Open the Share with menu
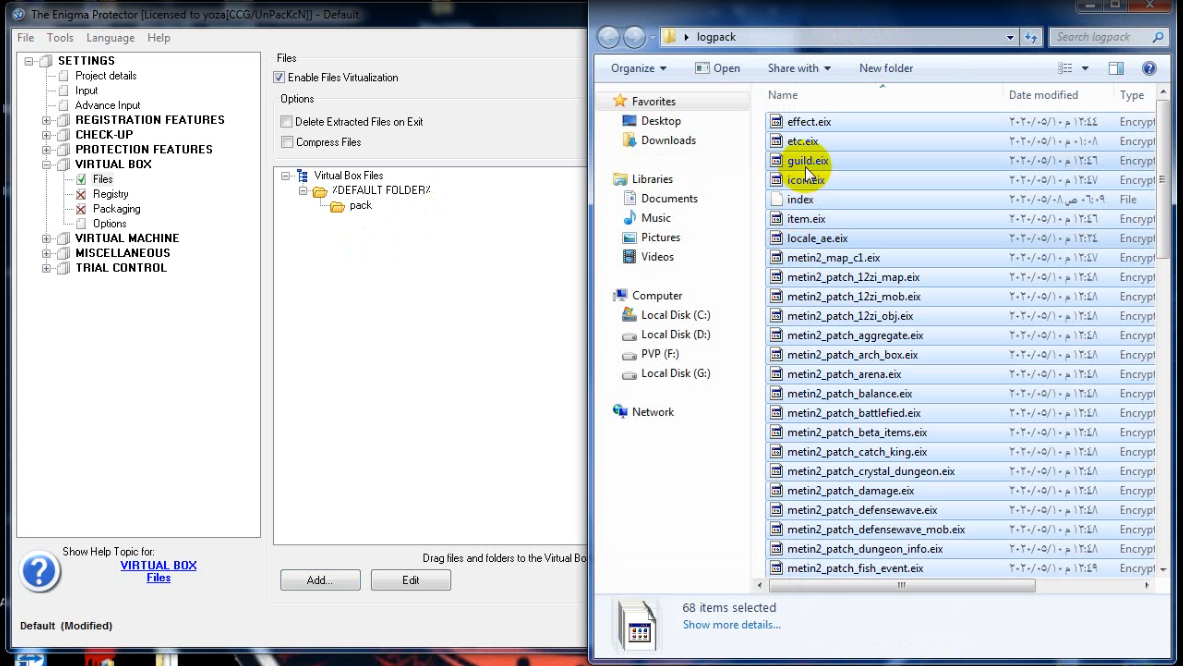Viewport: 1183px width, 666px height. pos(799,69)
